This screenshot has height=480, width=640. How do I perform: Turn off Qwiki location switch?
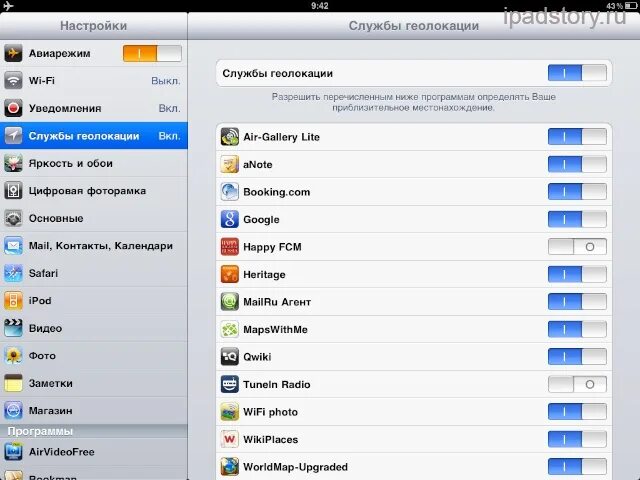577,357
